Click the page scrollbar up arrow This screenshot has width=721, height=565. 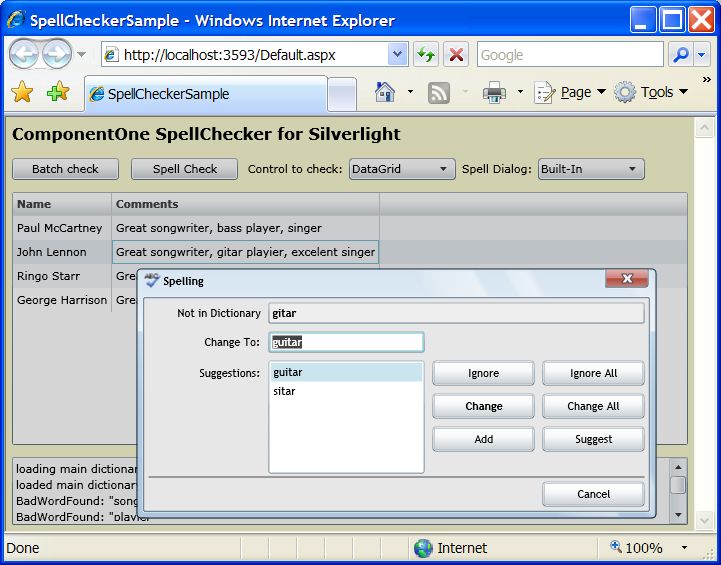point(704,128)
